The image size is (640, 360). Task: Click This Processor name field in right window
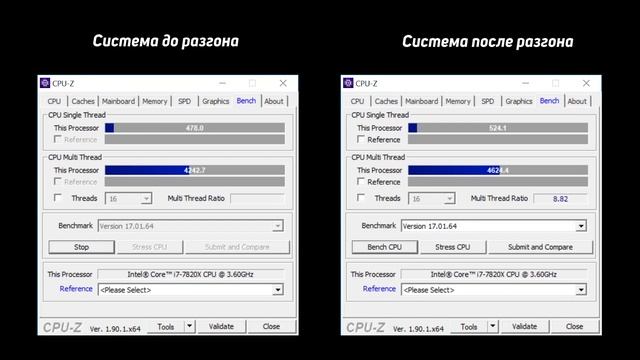click(494, 274)
